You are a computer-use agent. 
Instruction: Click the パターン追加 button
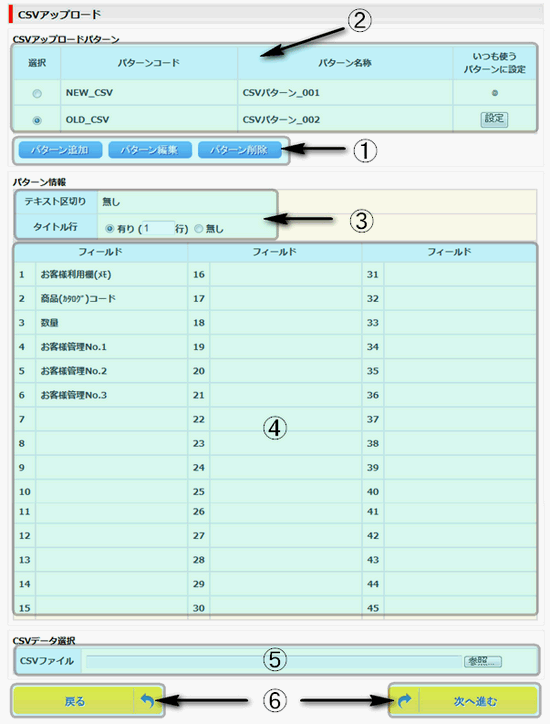[x=60, y=150]
